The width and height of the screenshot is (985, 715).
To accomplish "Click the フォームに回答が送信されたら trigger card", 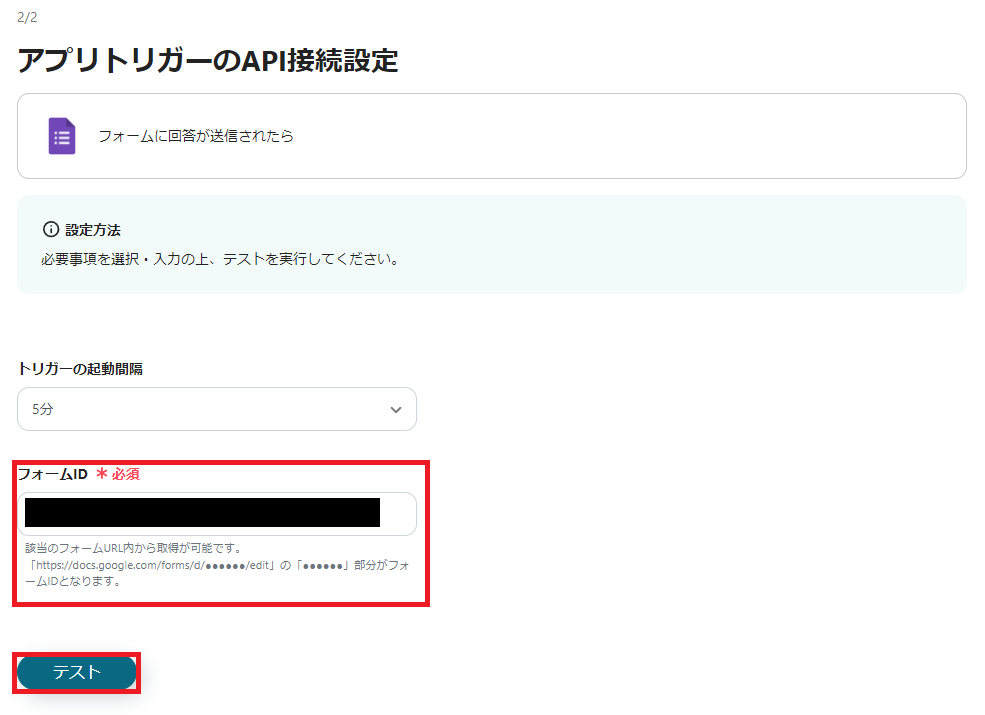I will (492, 135).
